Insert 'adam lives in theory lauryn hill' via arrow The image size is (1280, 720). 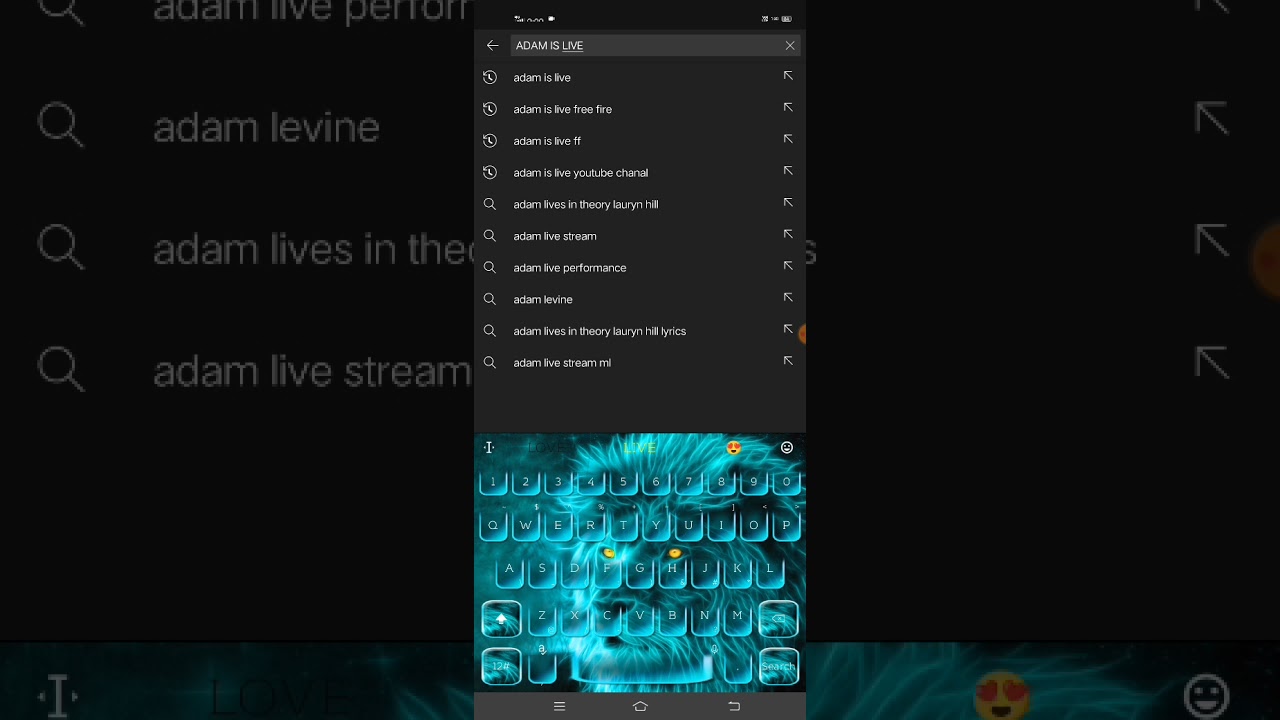coord(788,203)
